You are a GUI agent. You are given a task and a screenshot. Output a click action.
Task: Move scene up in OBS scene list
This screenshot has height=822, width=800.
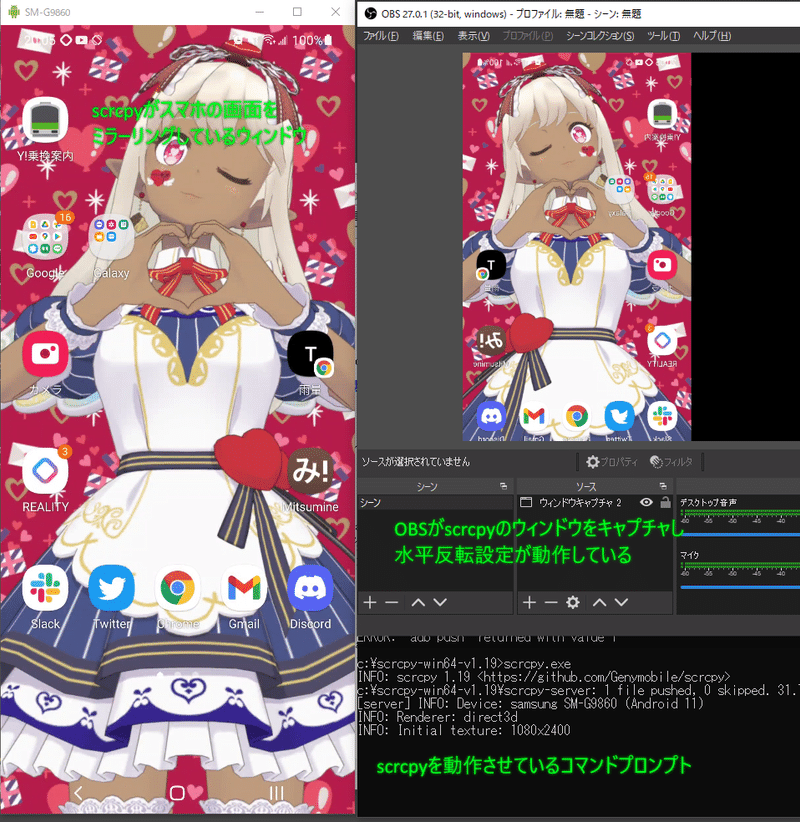[418, 602]
